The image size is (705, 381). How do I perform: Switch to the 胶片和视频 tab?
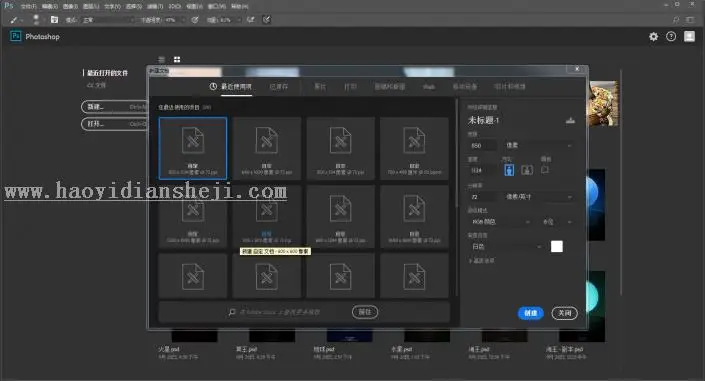point(509,86)
